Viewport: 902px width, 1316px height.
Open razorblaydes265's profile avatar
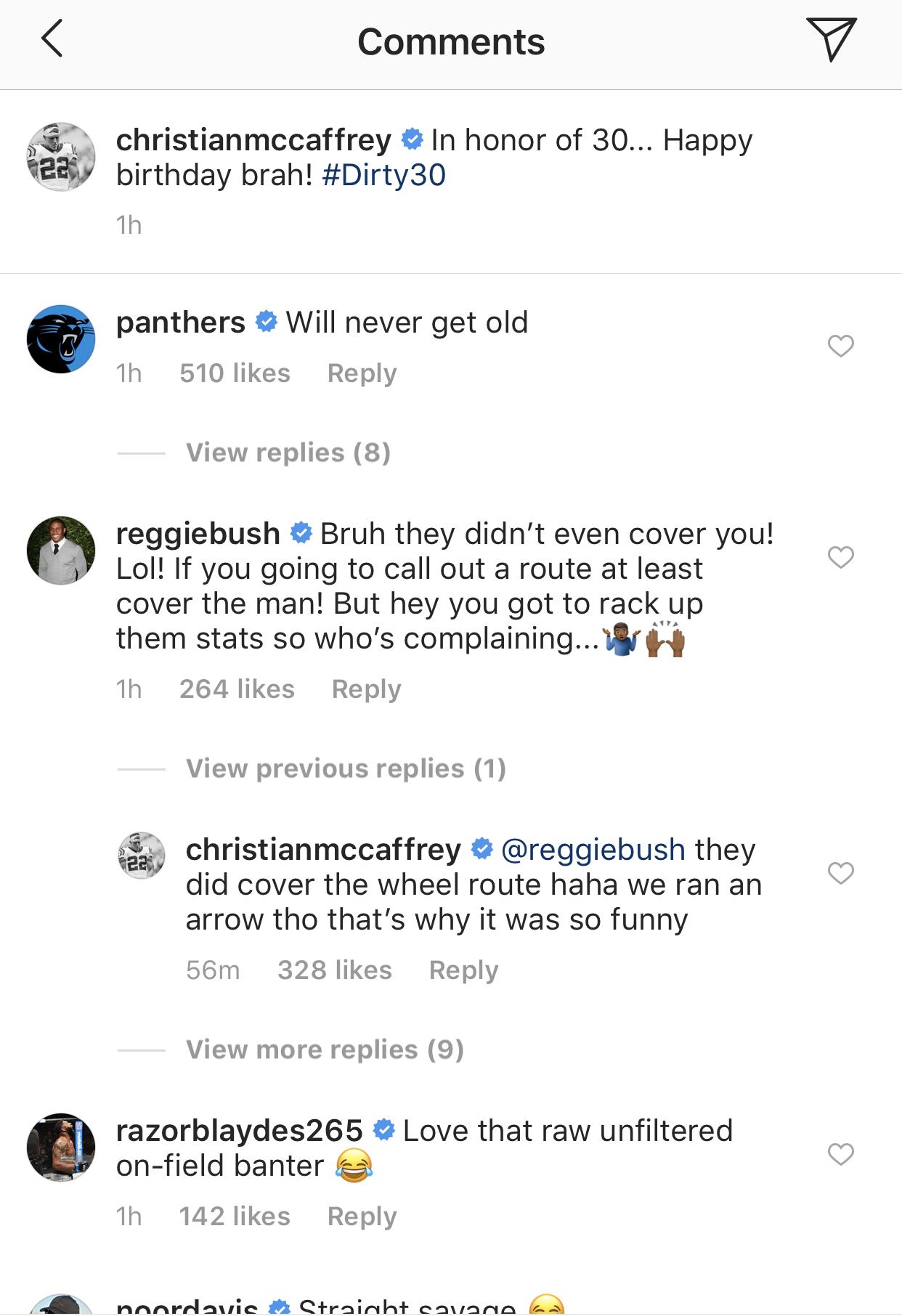click(x=61, y=1148)
